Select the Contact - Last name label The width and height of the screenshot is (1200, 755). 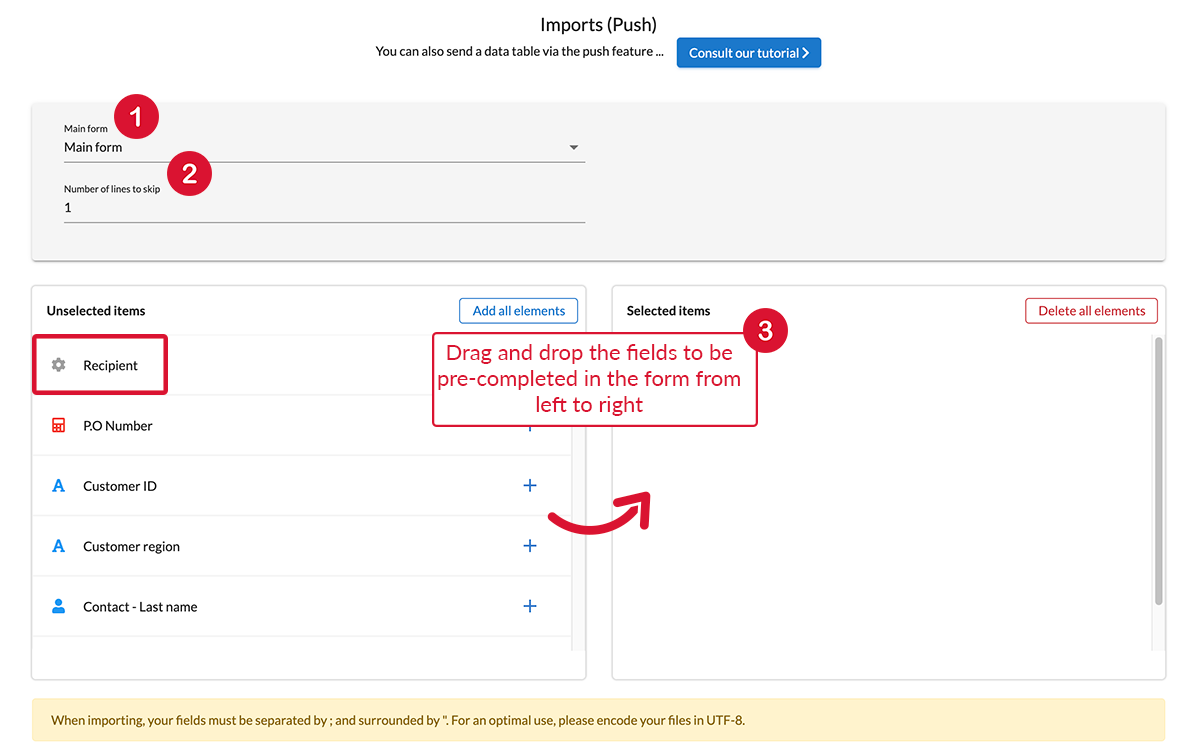140,607
